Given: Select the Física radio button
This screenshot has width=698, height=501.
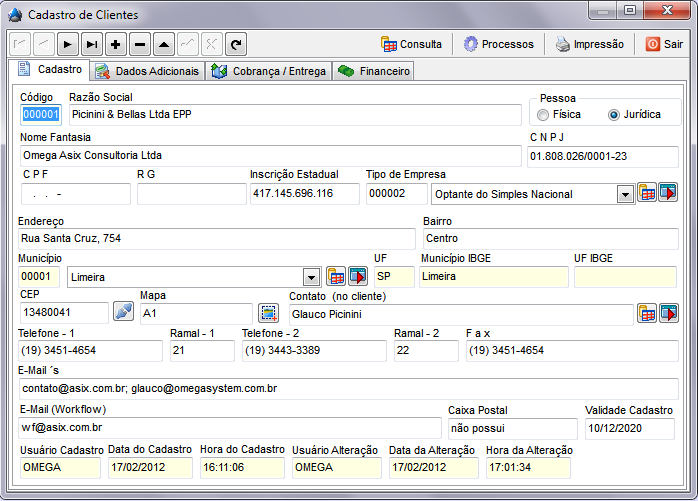Looking at the screenshot, I should [x=545, y=115].
